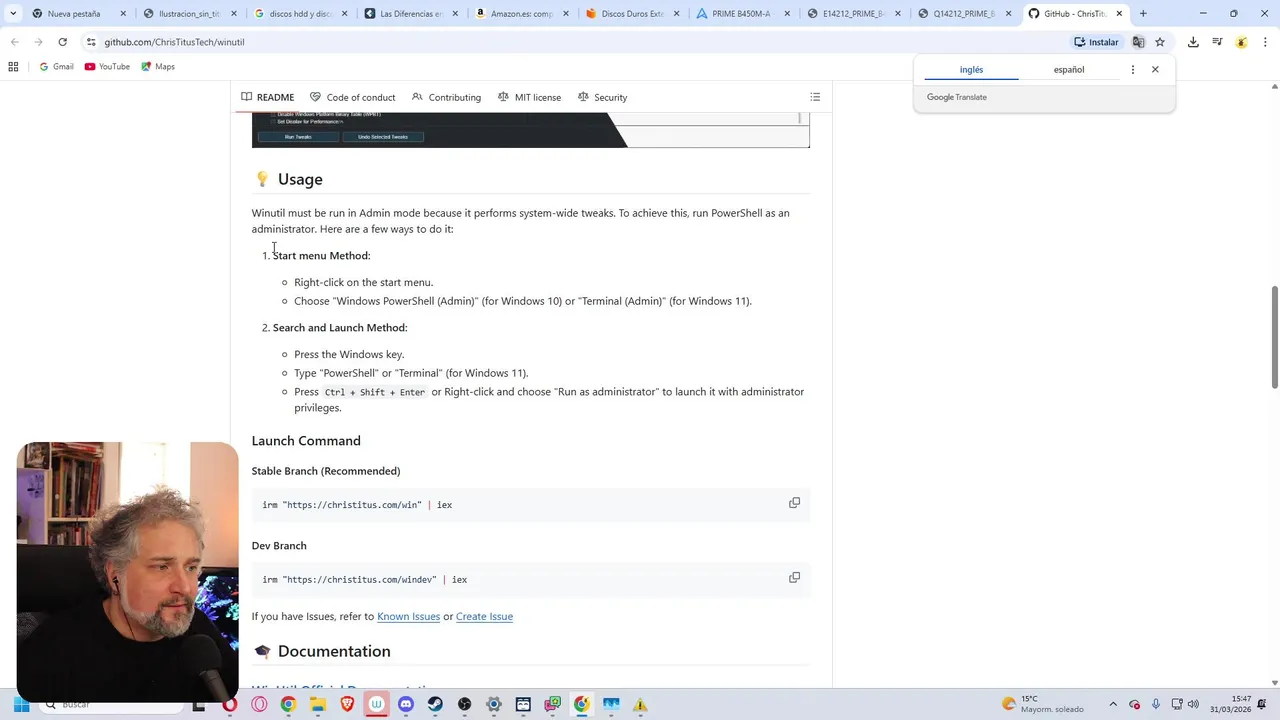
Task: Reload the GitHub page
Action: click(62, 42)
